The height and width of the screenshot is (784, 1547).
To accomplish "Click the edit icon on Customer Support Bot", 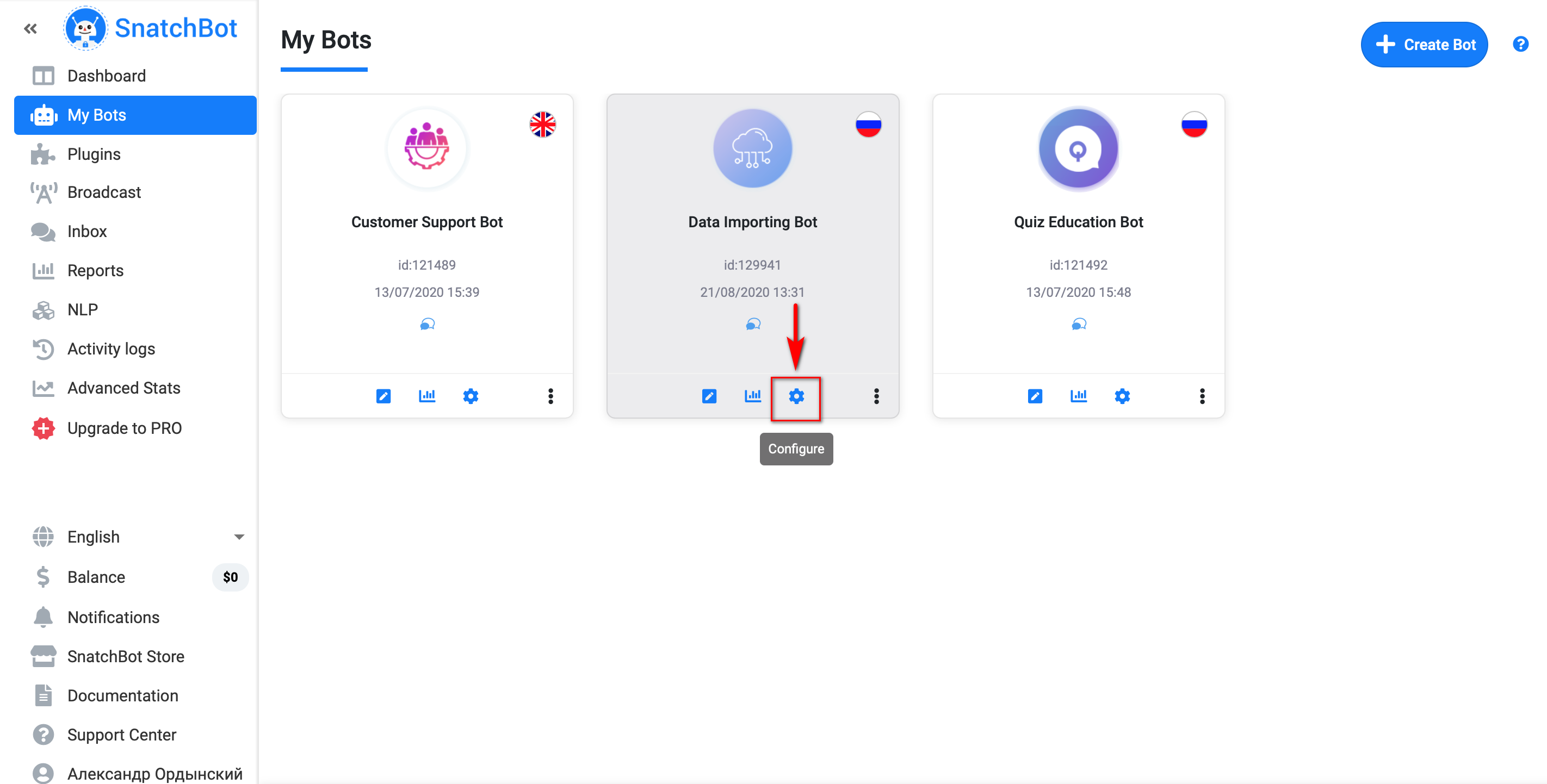I will pos(383,396).
